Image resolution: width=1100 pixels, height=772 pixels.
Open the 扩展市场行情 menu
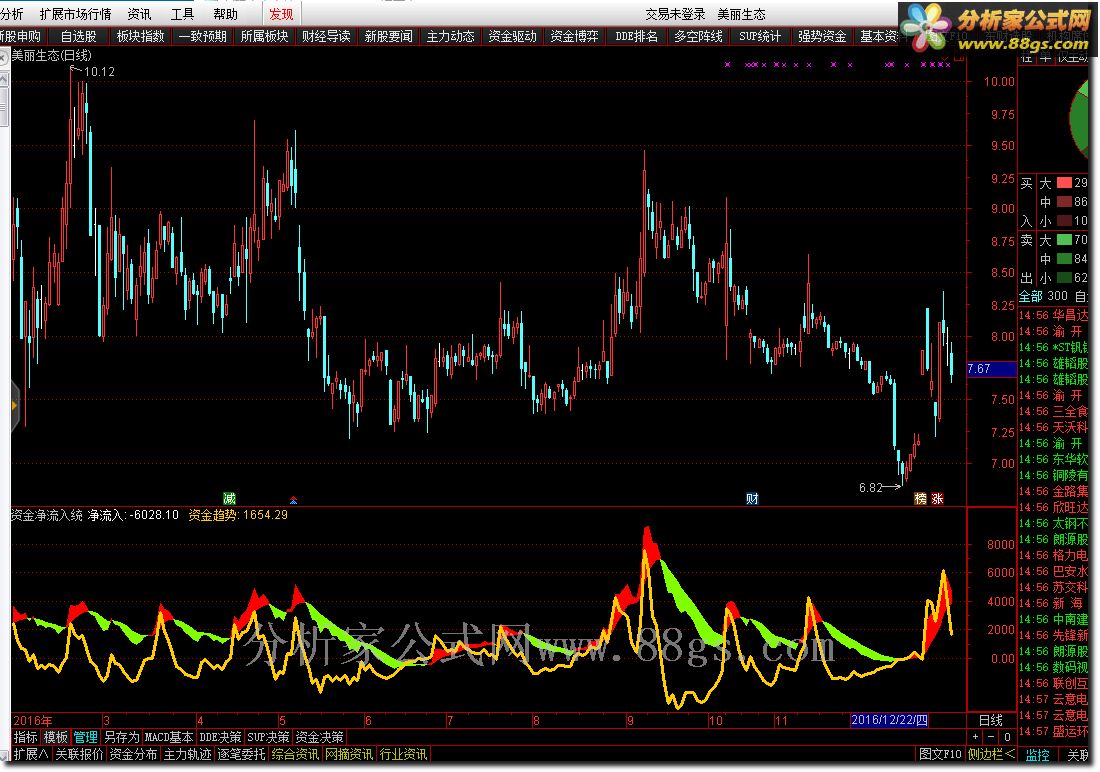pyautogui.click(x=75, y=14)
